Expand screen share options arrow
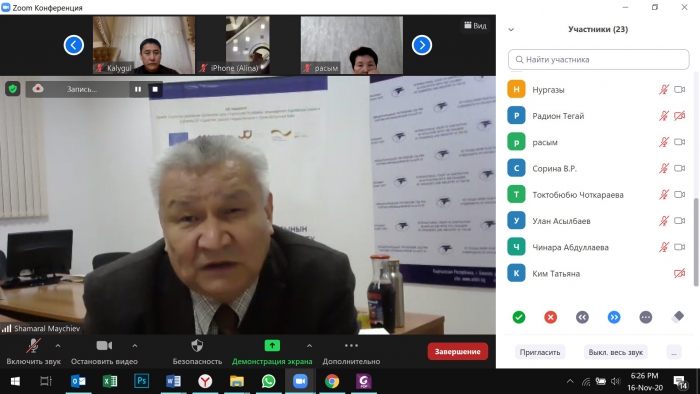Viewport: 700px width, 394px height. [309, 345]
